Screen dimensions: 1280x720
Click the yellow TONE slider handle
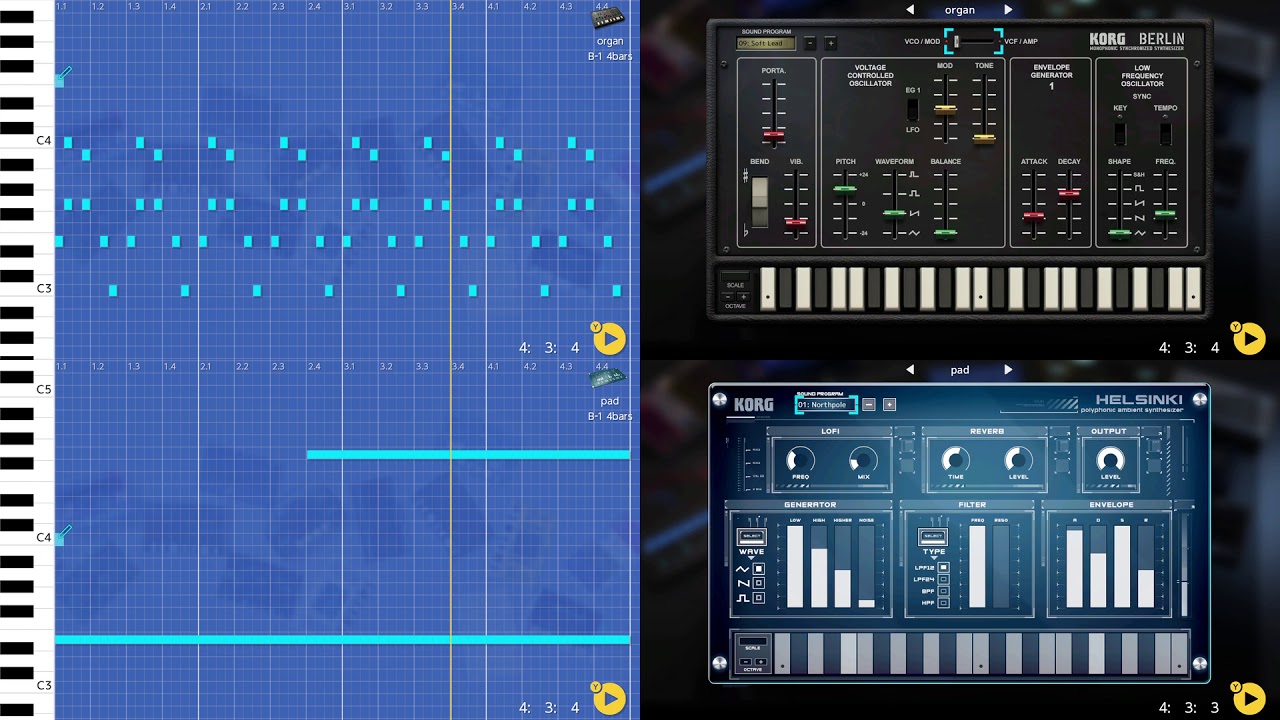tap(984, 138)
